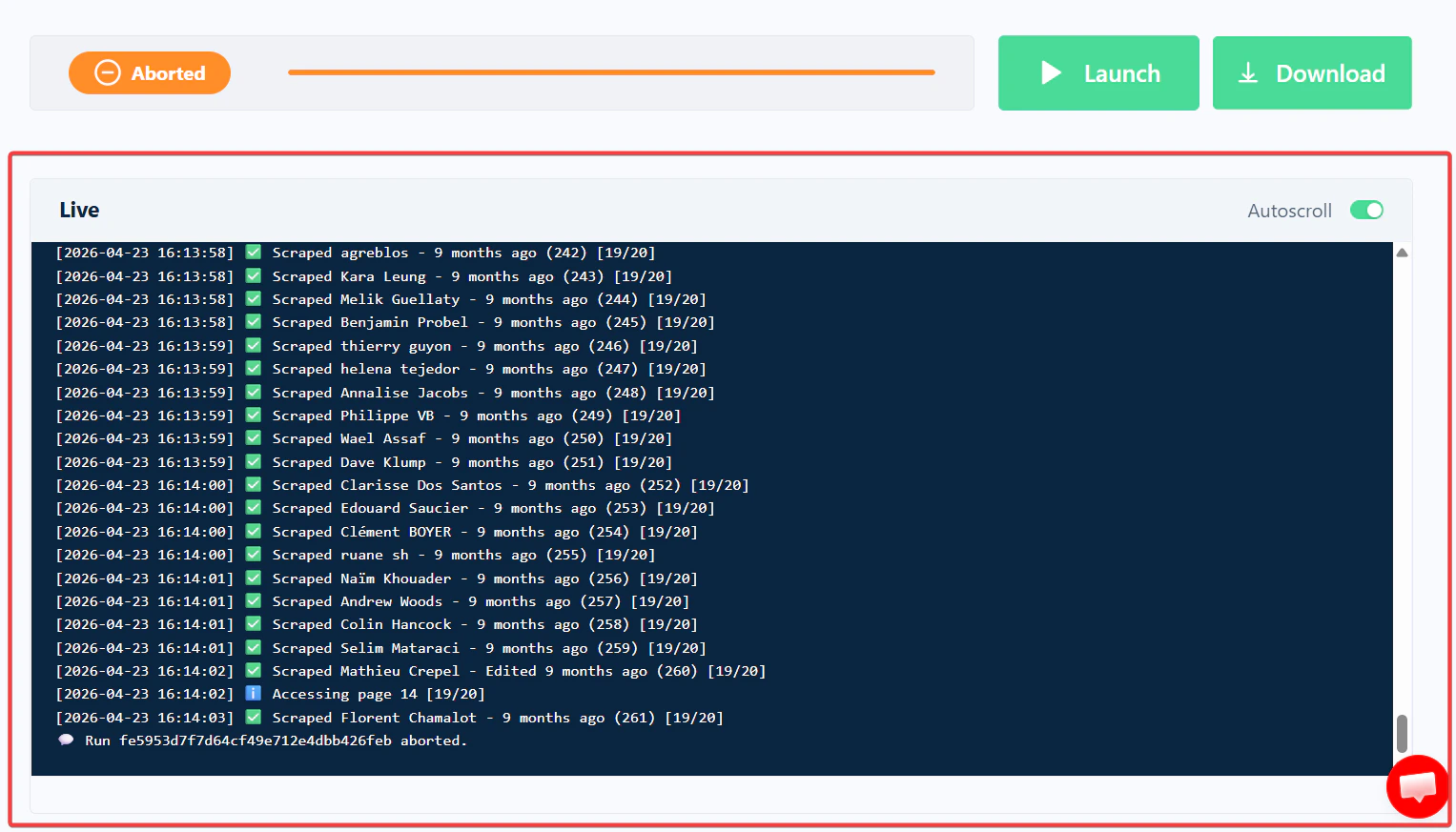Image resolution: width=1456 pixels, height=832 pixels.
Task: Click the play icon in Launch
Action: [x=1052, y=73]
